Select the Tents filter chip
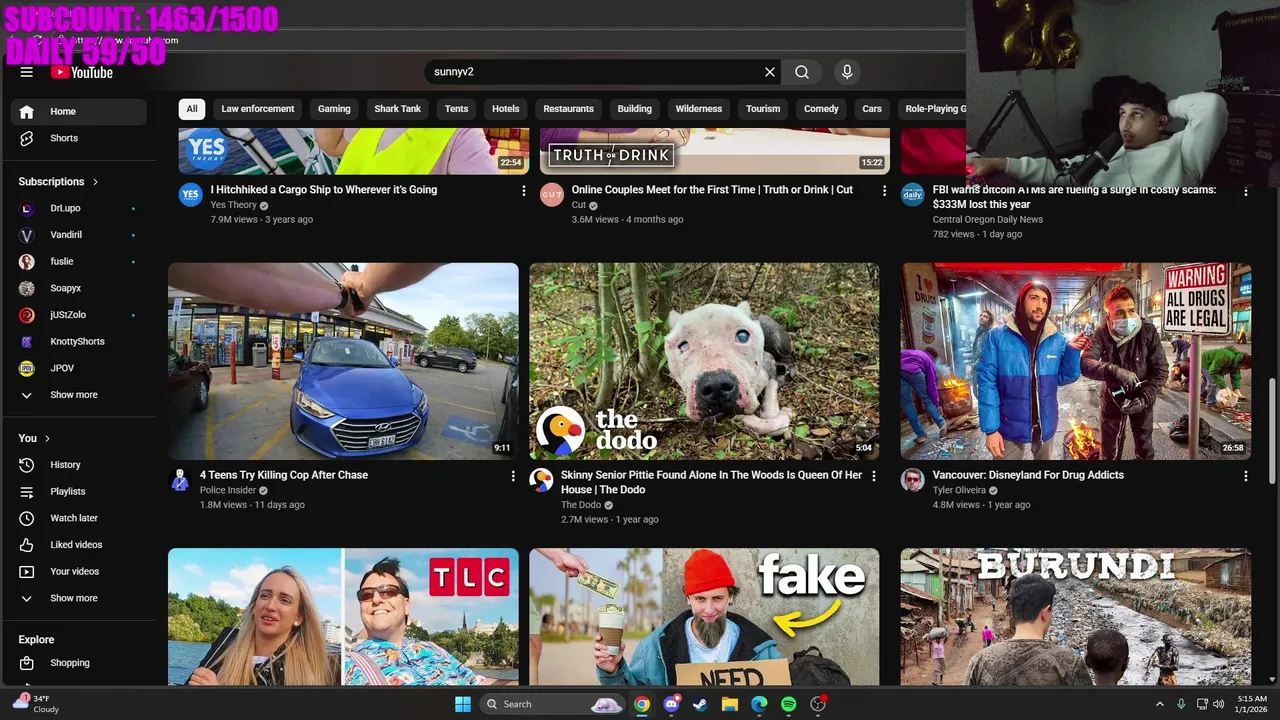This screenshot has height=720, width=1280. pyautogui.click(x=456, y=109)
